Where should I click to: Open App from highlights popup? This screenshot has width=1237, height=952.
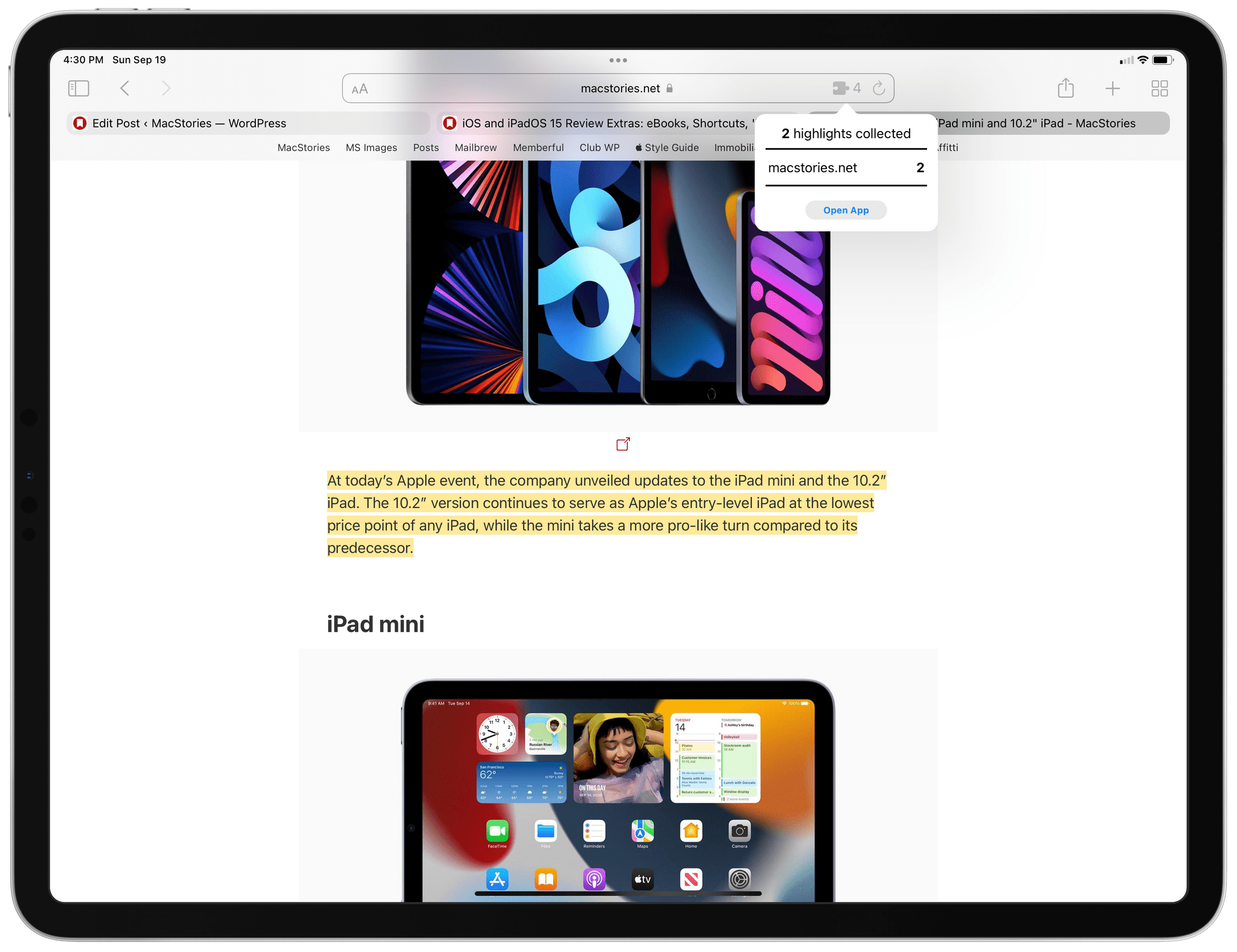846,210
